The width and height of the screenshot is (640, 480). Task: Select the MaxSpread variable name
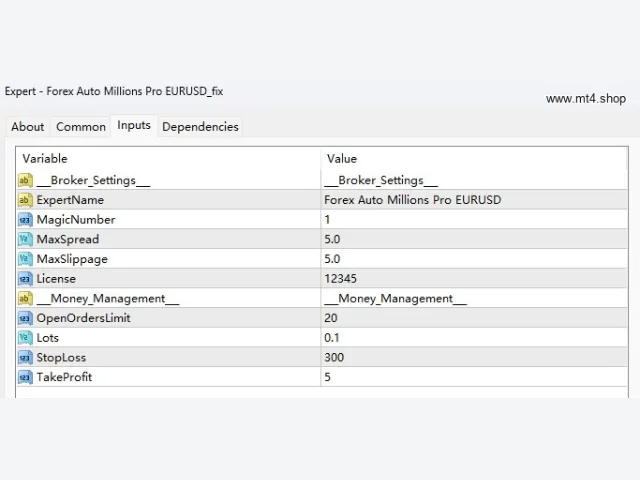click(x=68, y=239)
